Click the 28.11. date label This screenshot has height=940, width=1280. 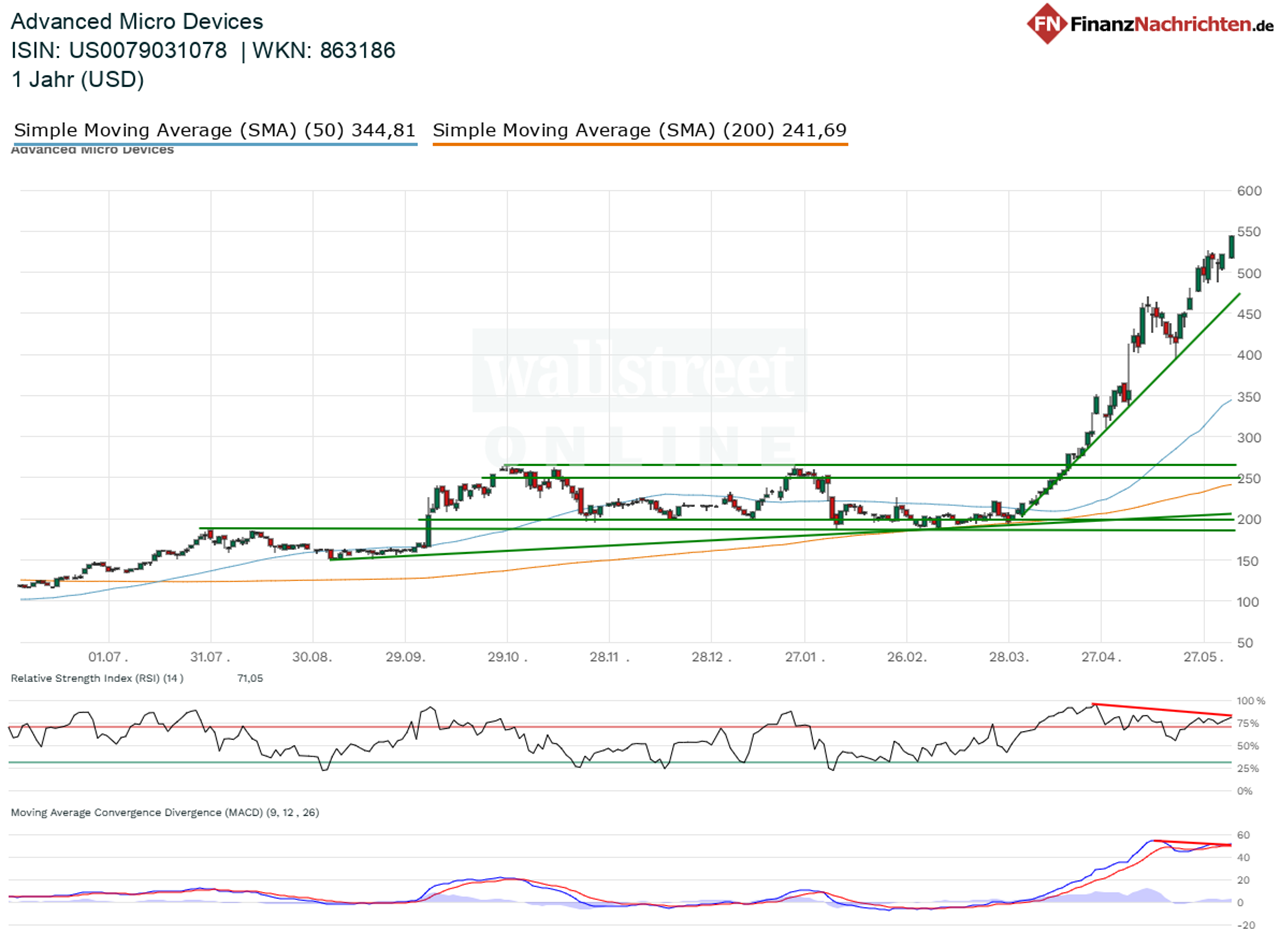point(608,657)
